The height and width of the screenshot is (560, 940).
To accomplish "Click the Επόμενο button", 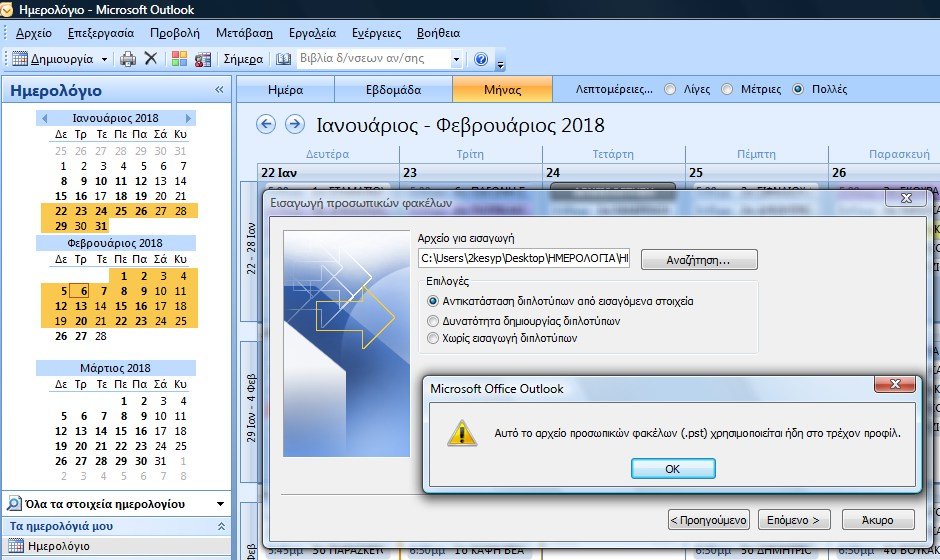I will (793, 520).
